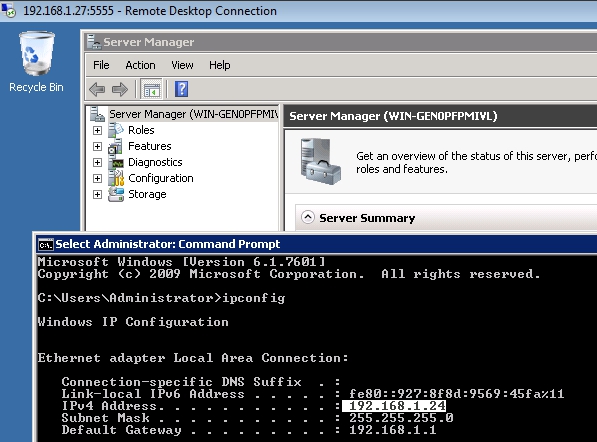Screen dimensions: 597x442
Task: Click the Copyright 2009 Microsoft Corporation line
Action: click(289, 274)
